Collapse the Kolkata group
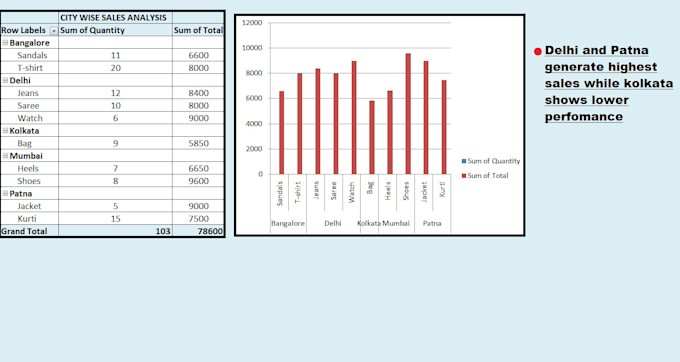Screen dimensions: 680x362 (5, 130)
